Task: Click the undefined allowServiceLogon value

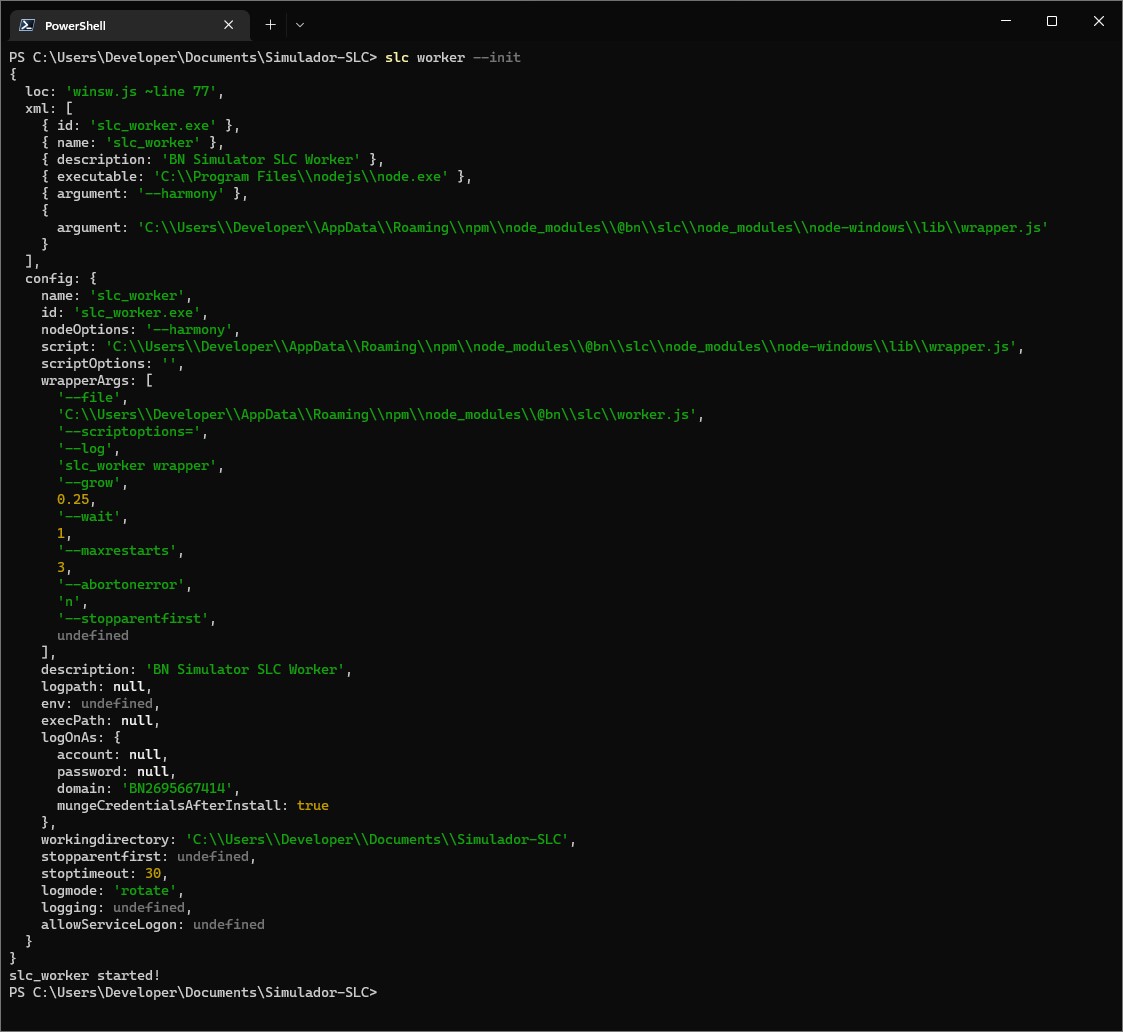Action: [228, 924]
